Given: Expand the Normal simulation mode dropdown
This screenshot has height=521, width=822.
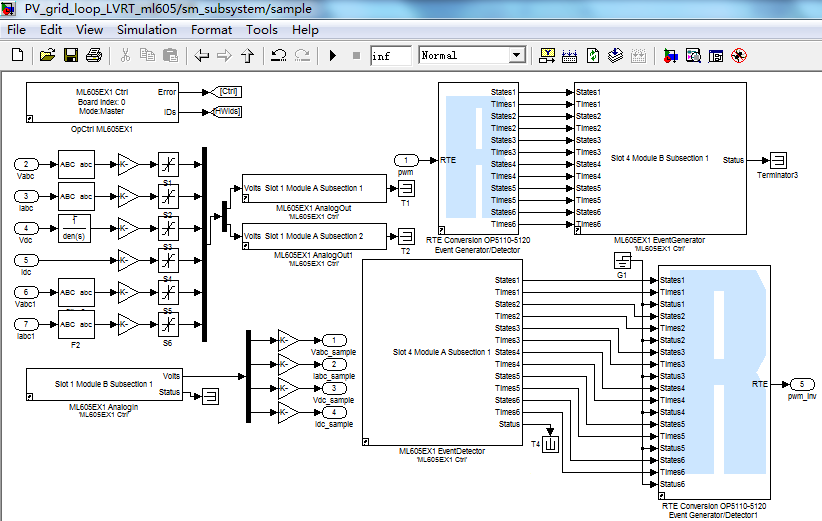Looking at the screenshot, I should coord(516,56).
